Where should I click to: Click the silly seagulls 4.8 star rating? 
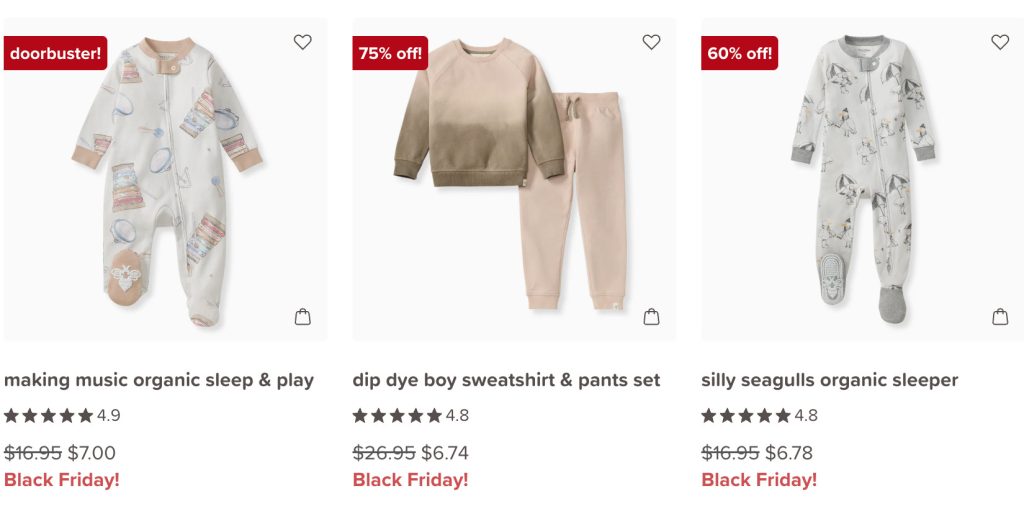pyautogui.click(x=759, y=415)
